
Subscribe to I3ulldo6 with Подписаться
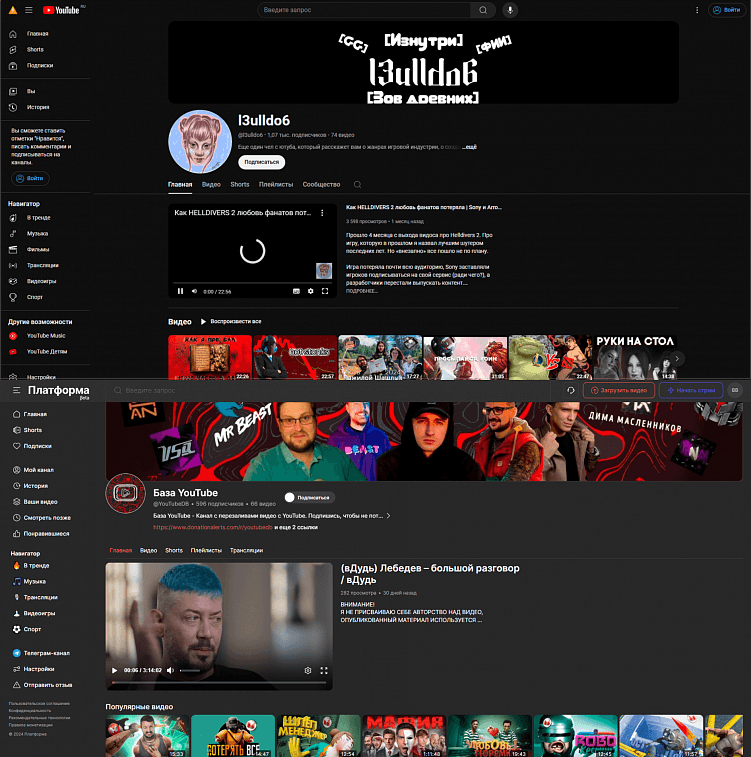pyautogui.click(x=262, y=162)
